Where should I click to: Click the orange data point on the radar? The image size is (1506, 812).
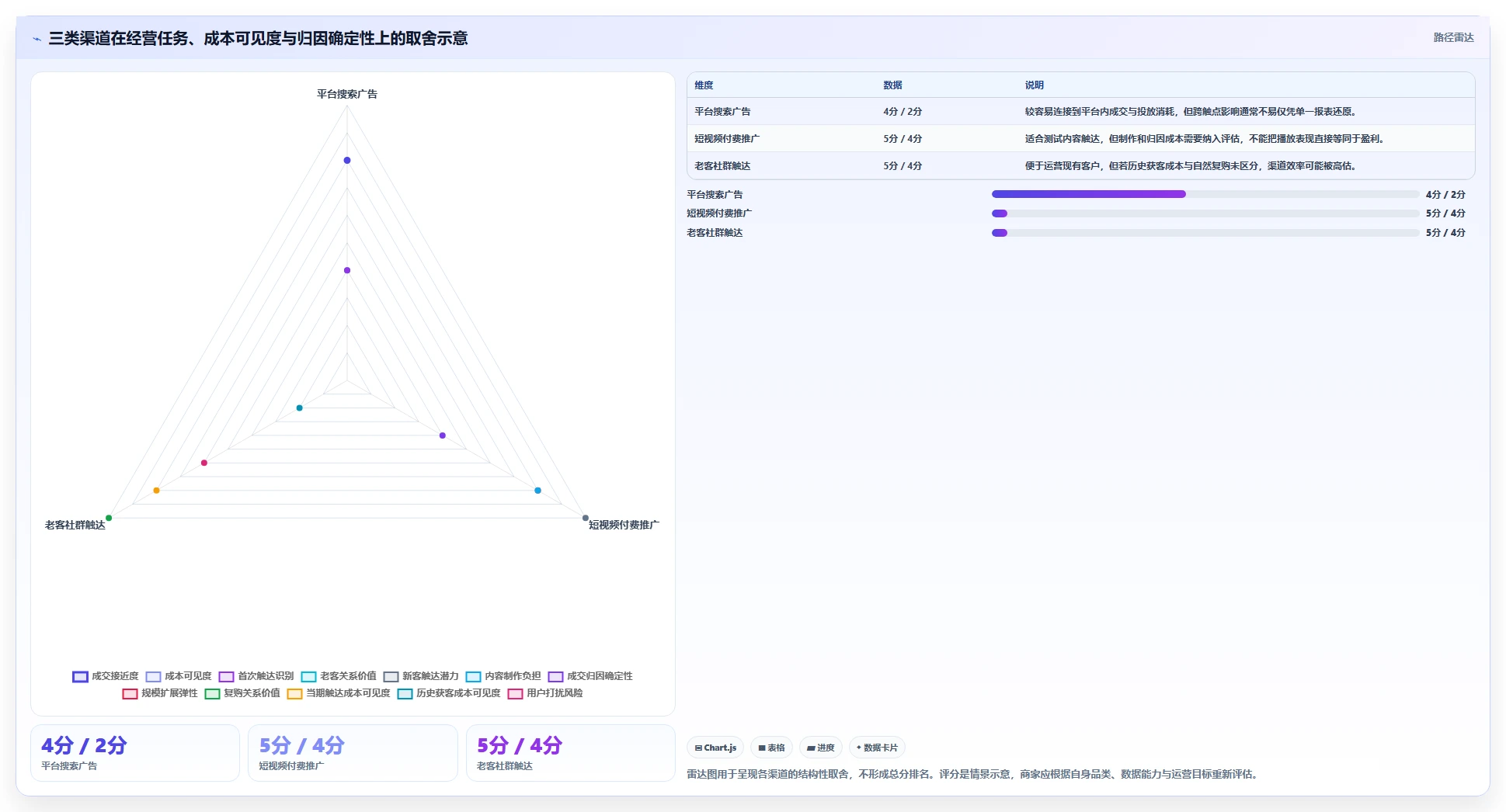[156, 491]
